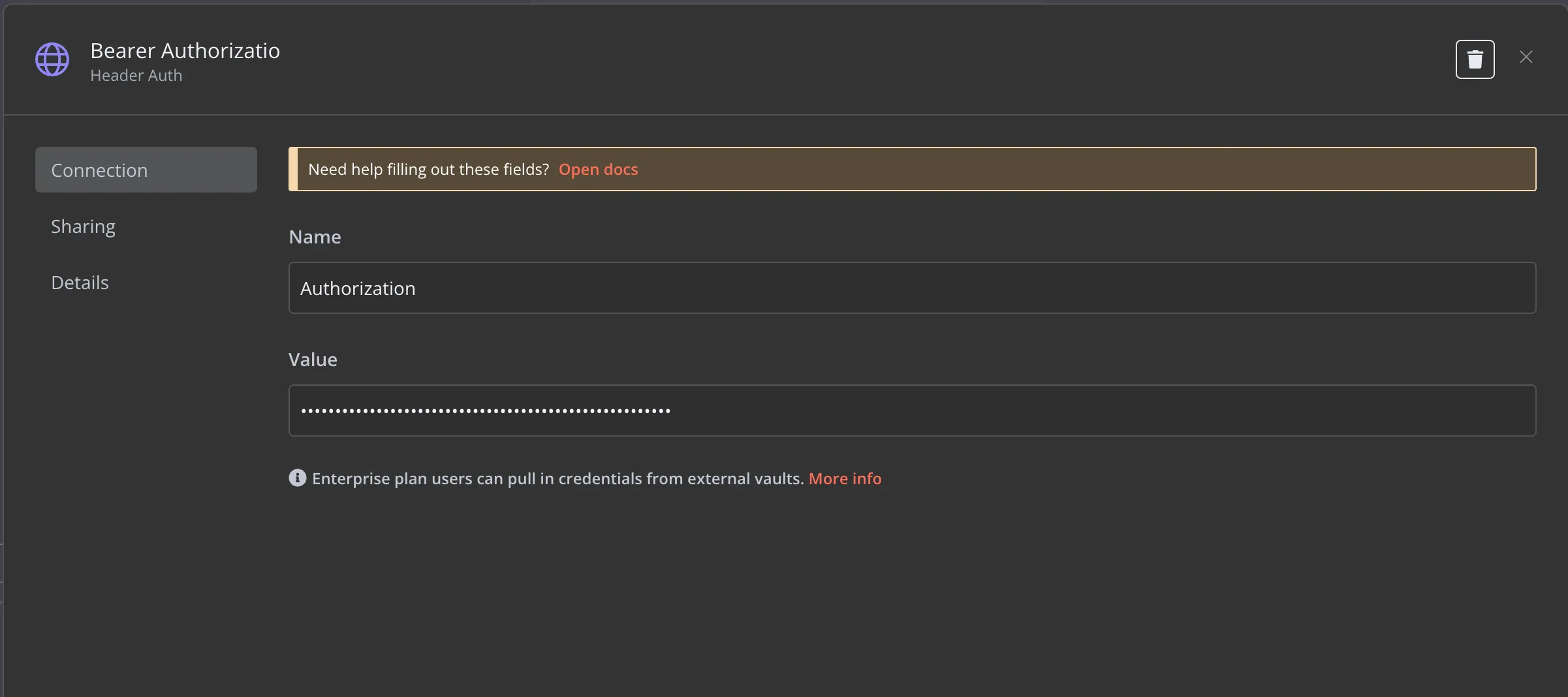Viewport: 1568px width, 697px height.
Task: Edit the Bearer Authorizatio credential title
Action: (185, 51)
